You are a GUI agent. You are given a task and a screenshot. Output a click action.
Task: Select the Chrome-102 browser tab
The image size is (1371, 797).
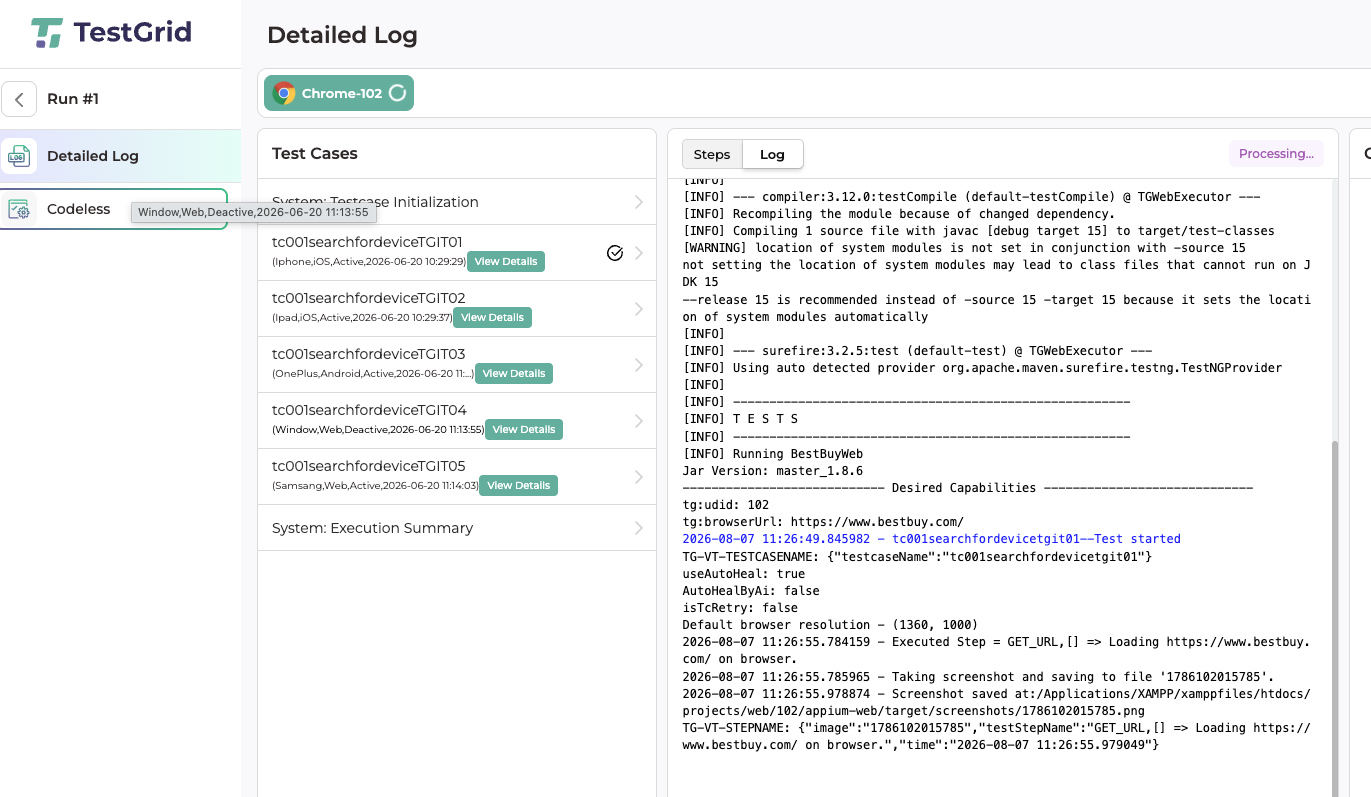(x=339, y=93)
